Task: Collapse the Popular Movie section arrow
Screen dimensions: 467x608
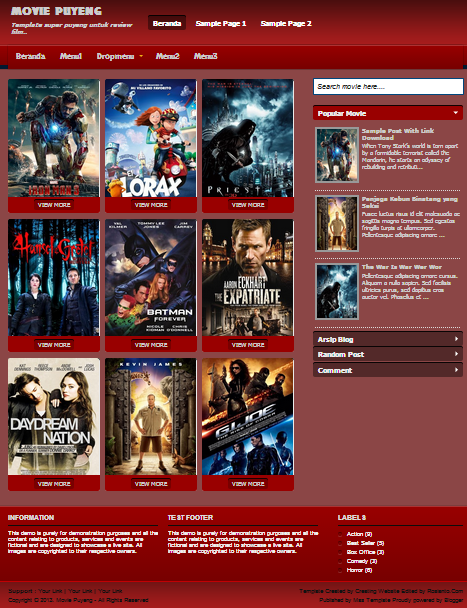Action: (x=456, y=113)
